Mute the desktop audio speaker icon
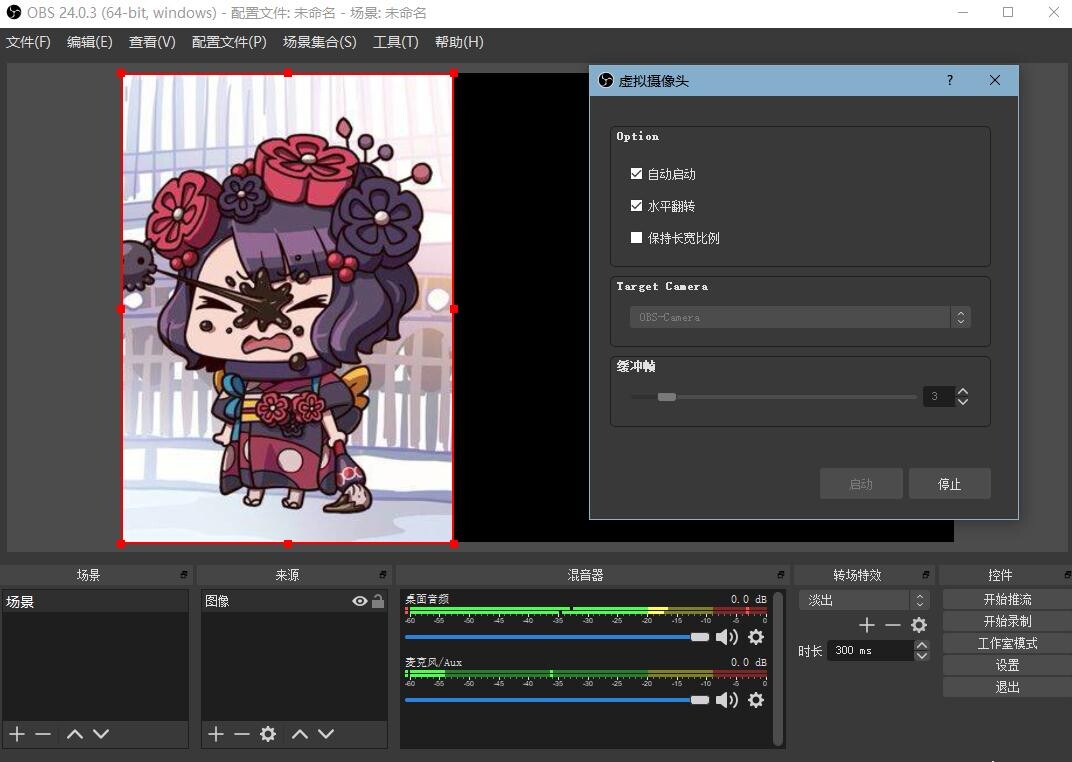 (x=726, y=637)
